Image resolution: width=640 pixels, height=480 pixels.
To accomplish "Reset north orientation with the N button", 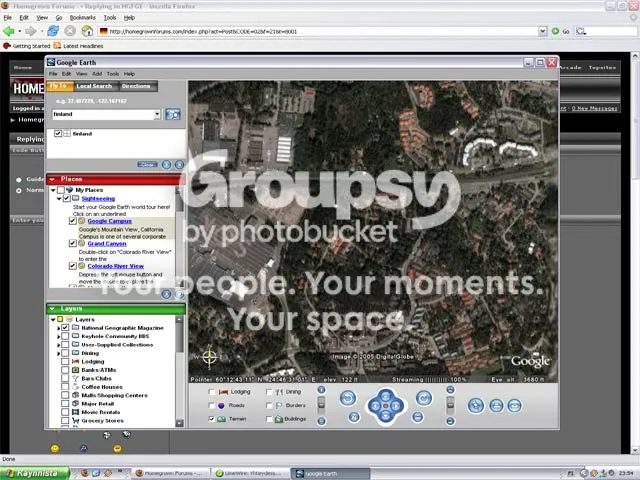I will tap(354, 417).
